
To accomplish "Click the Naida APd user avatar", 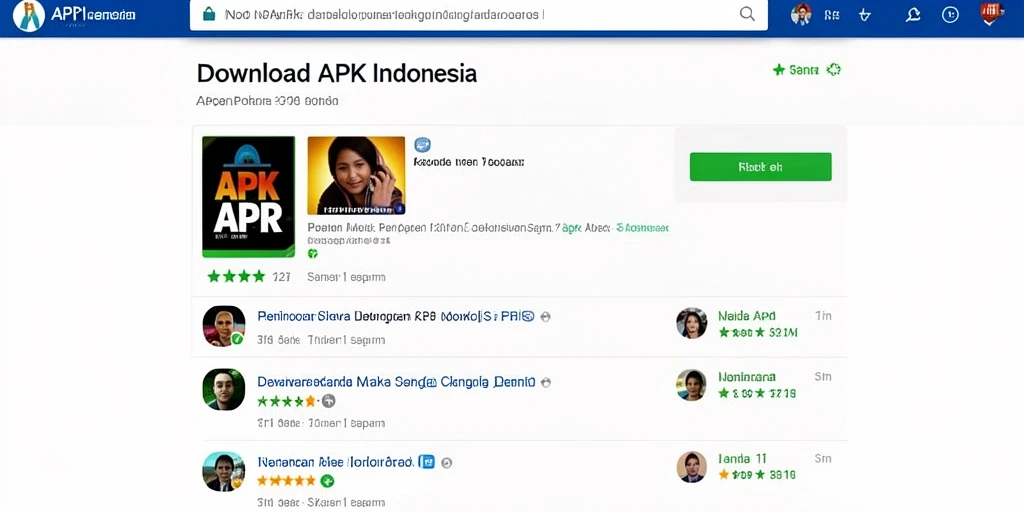I will 691,323.
